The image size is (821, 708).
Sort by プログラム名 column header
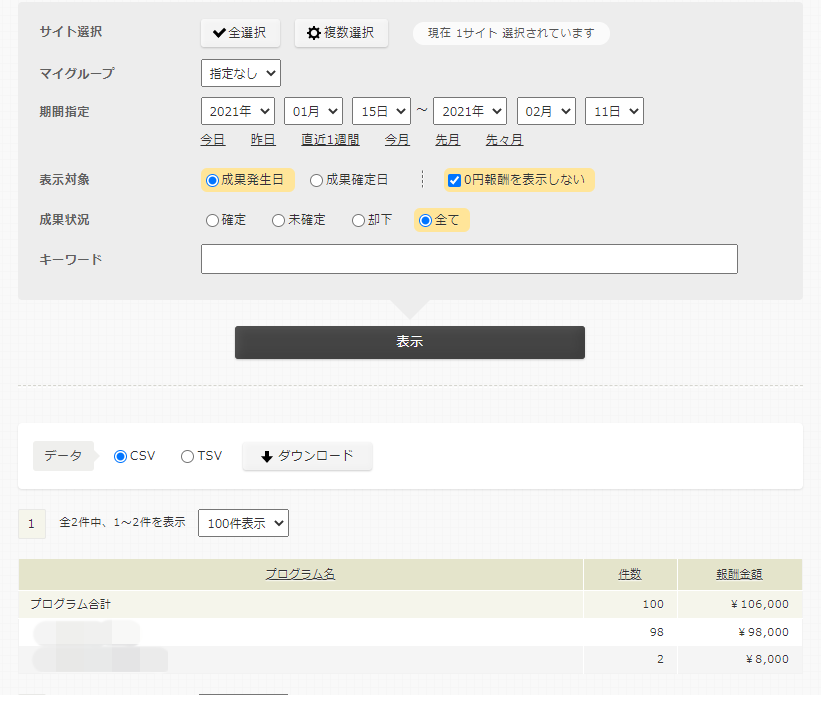[x=300, y=574]
